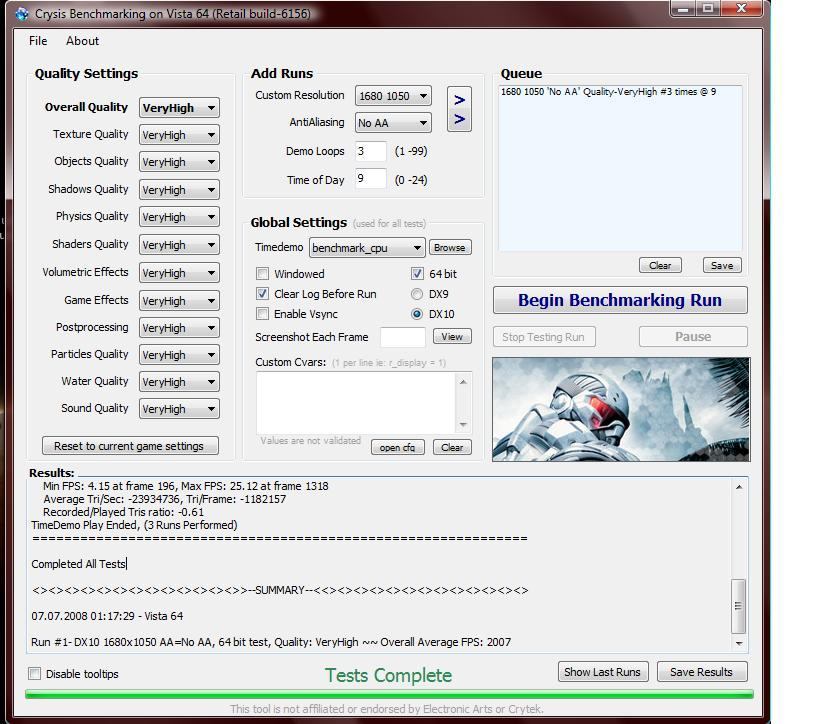This screenshot has width=840, height=724.
Task: Expand the Water Quality dropdown
Action: click(x=179, y=382)
